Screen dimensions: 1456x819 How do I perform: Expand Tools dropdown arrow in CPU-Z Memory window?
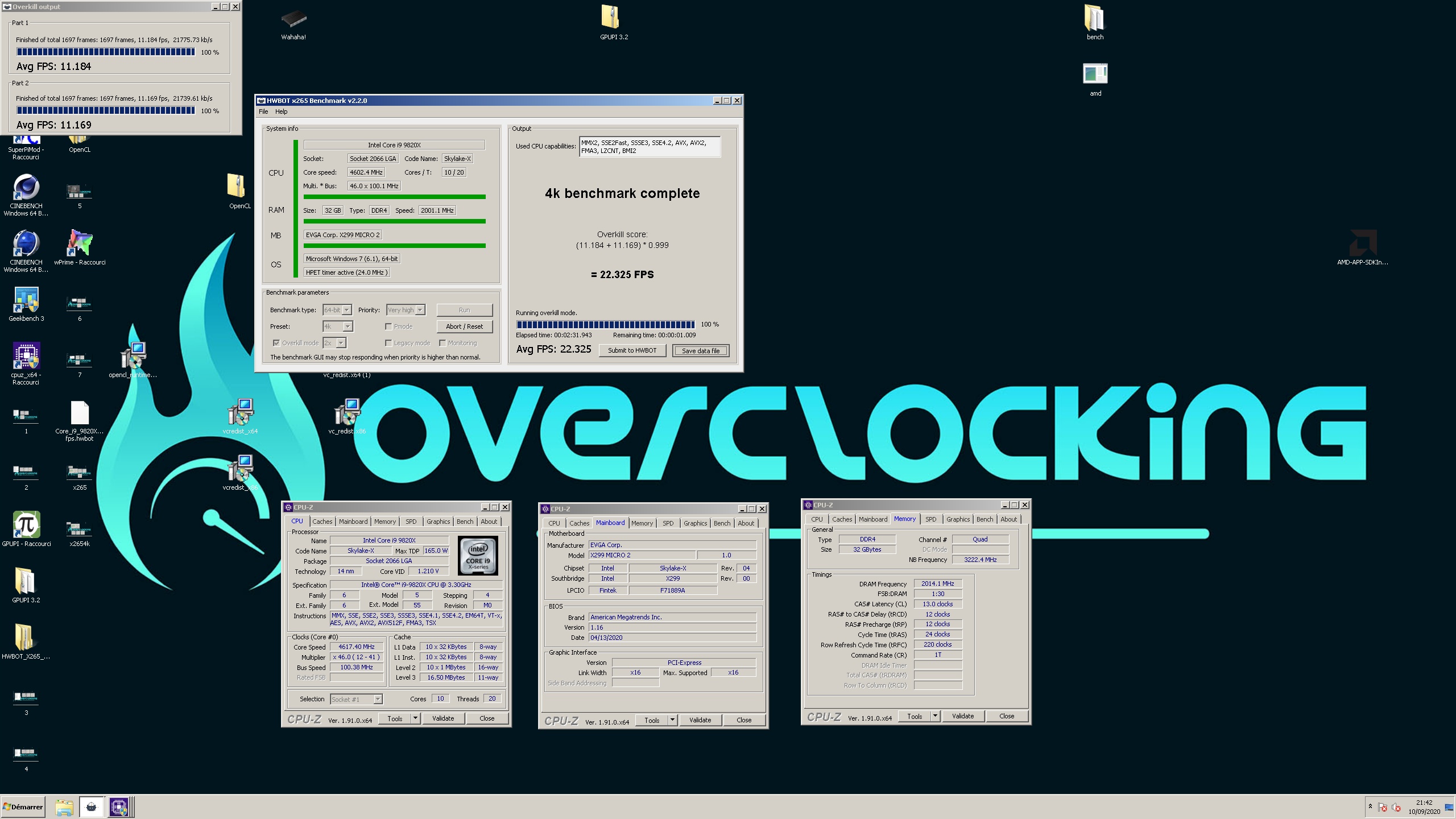click(x=936, y=716)
